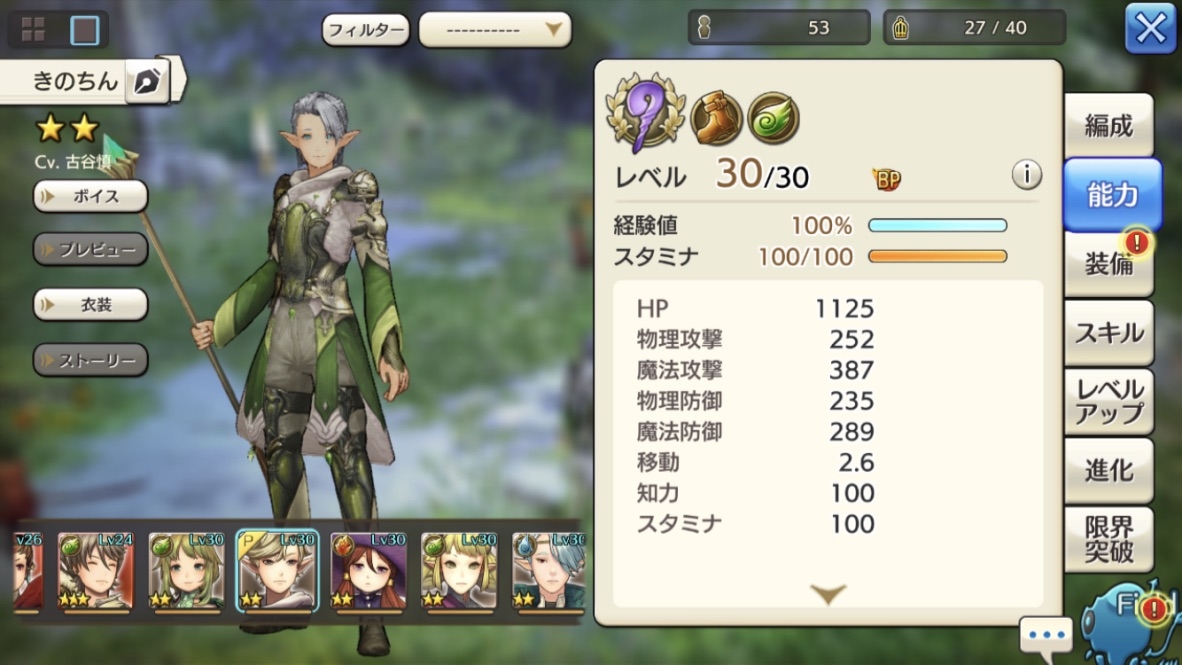Open the filter dropdown box
Screen dimensions: 1182x665
pos(495,30)
